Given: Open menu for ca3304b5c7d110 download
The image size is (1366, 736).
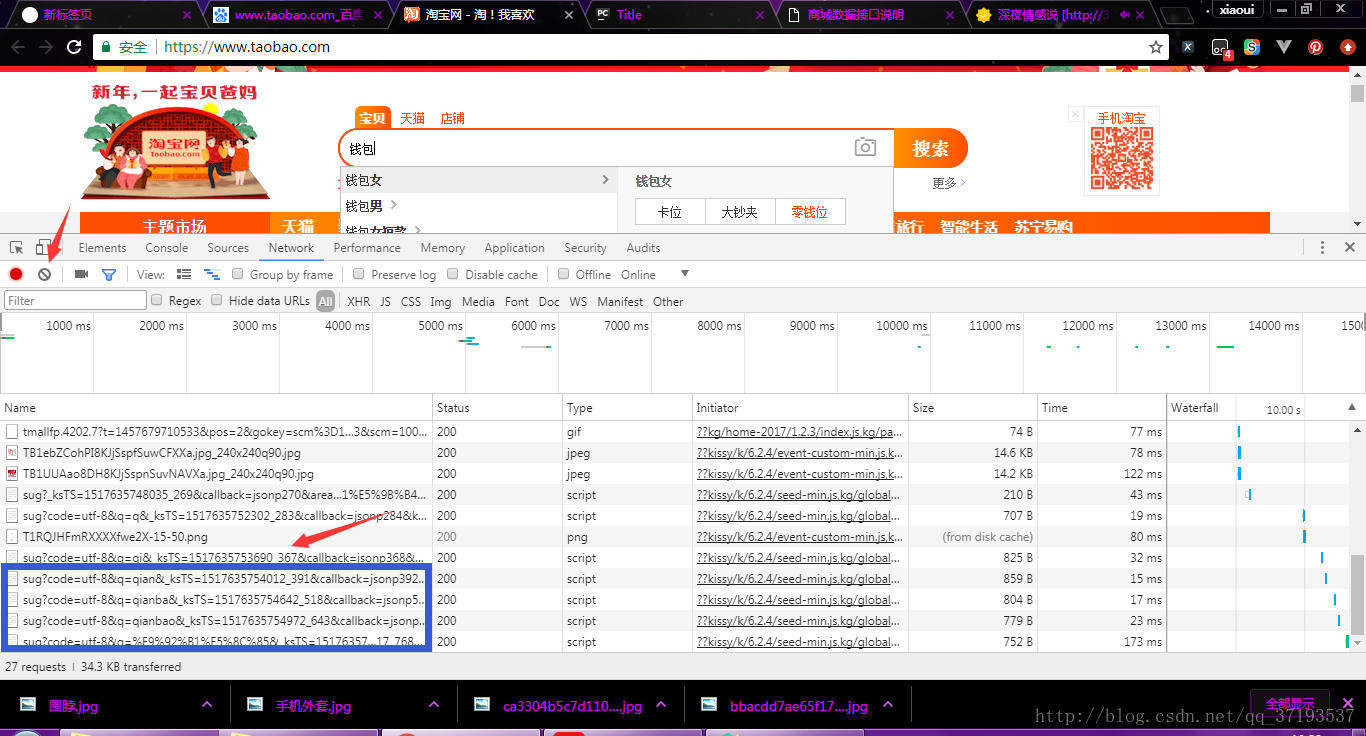Looking at the screenshot, I should click(x=661, y=705).
